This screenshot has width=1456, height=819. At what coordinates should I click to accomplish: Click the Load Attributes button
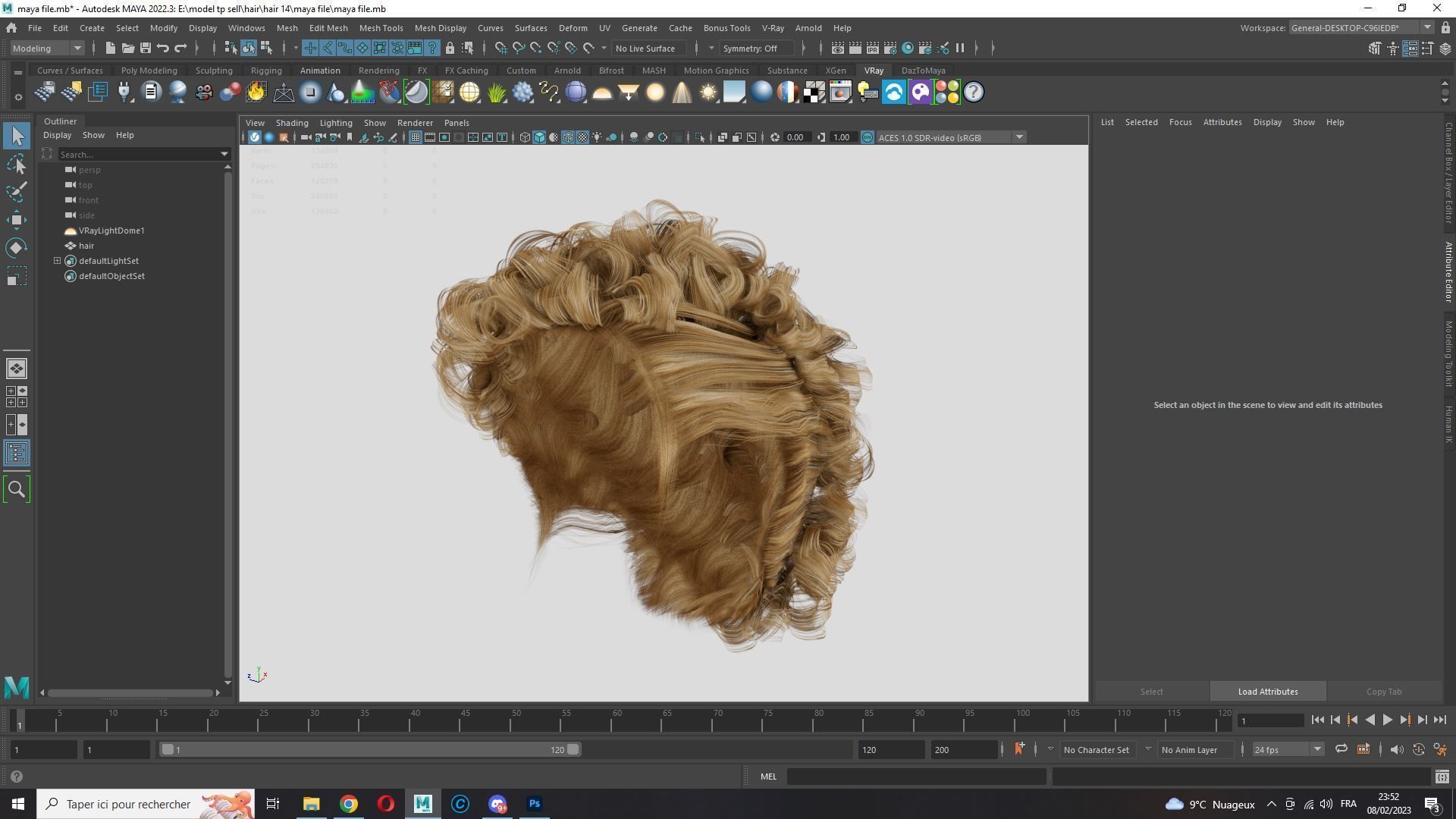point(1268,691)
